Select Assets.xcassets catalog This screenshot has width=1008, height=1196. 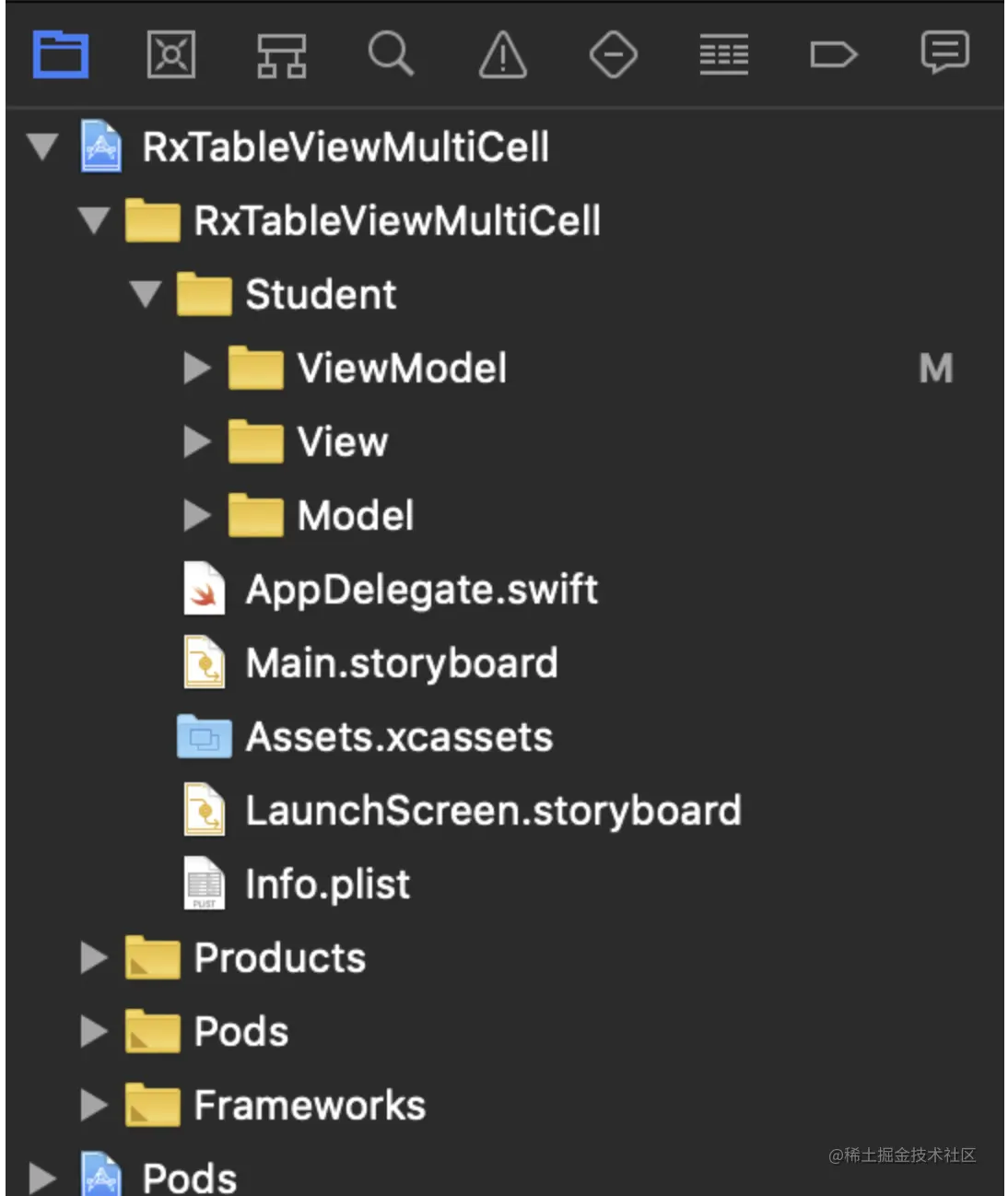(x=398, y=737)
